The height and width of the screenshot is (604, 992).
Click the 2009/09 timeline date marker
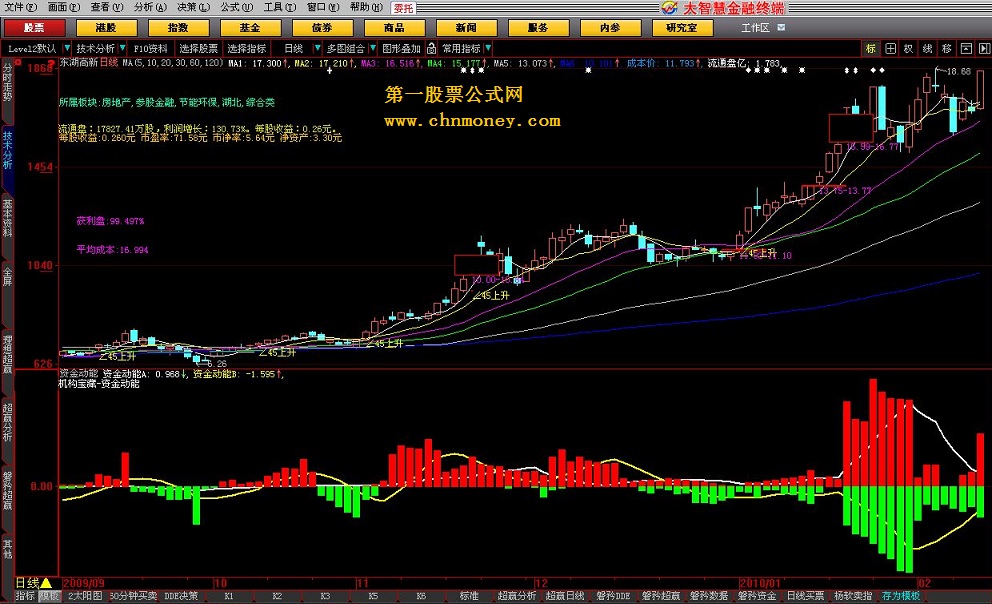pyautogui.click(x=84, y=583)
